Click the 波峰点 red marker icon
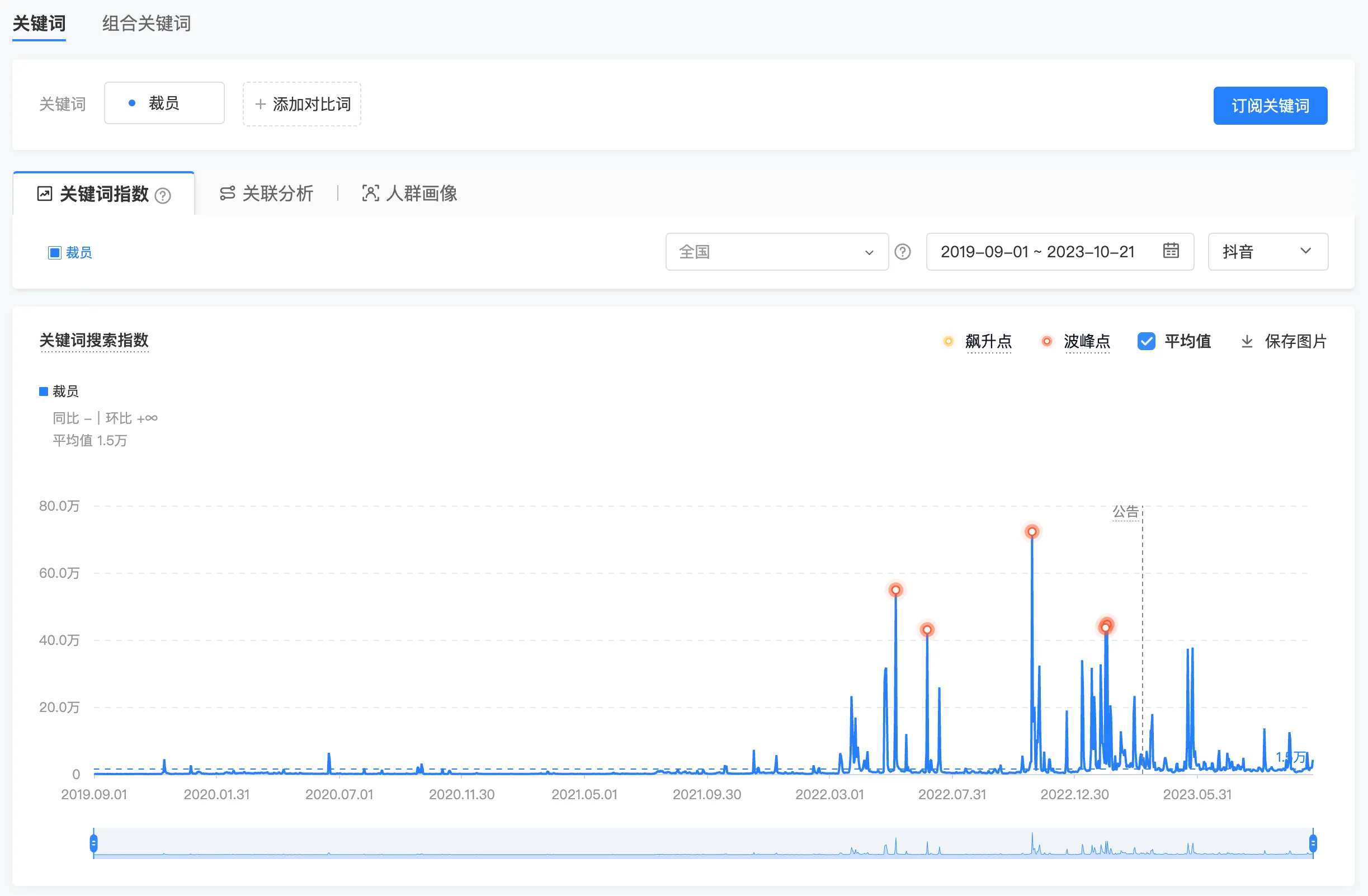The height and width of the screenshot is (896, 1368). [1046, 341]
